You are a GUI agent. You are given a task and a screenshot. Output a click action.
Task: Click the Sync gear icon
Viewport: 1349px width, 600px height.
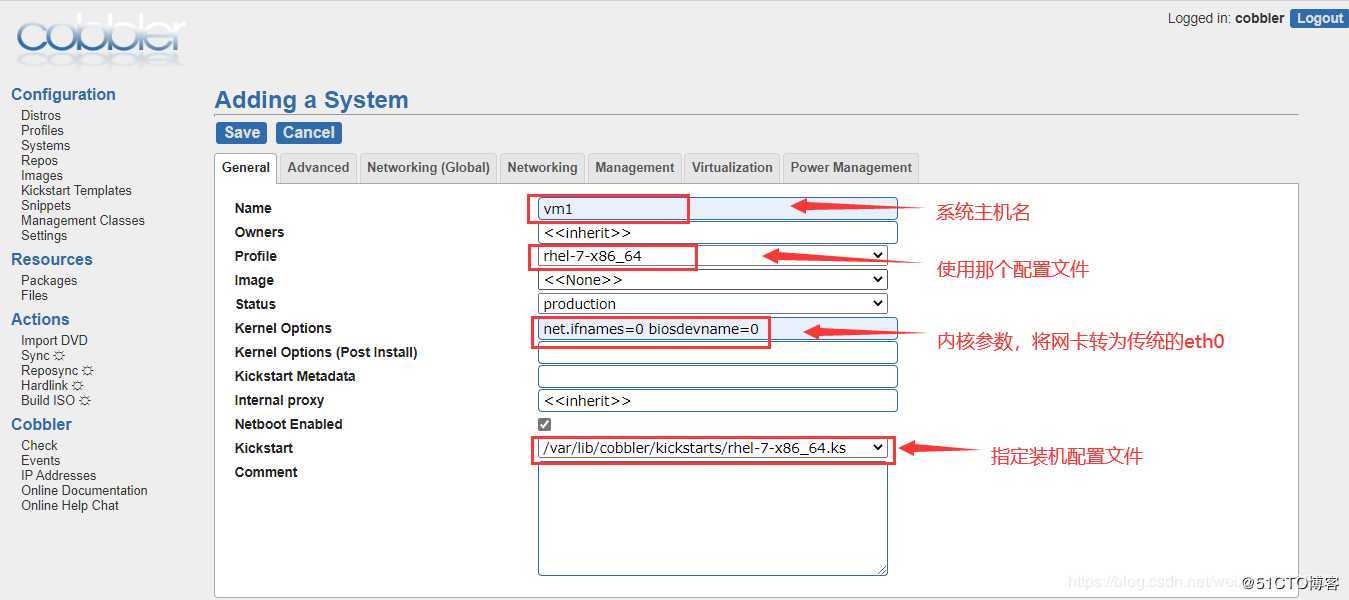click(59, 356)
